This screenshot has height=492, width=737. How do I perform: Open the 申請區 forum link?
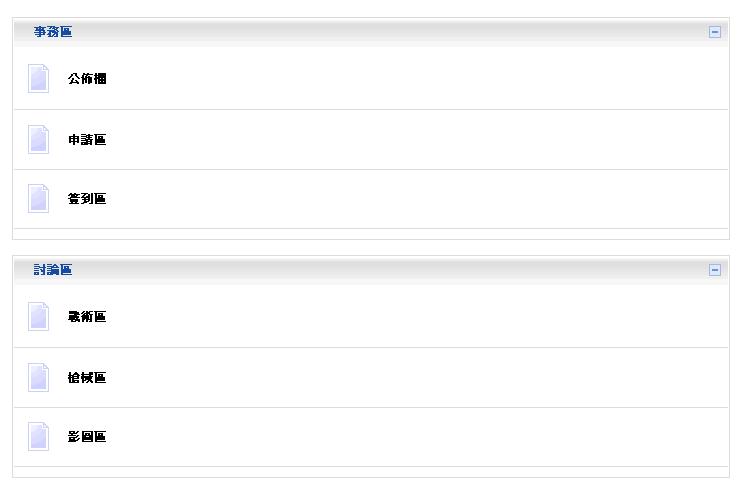coord(87,140)
